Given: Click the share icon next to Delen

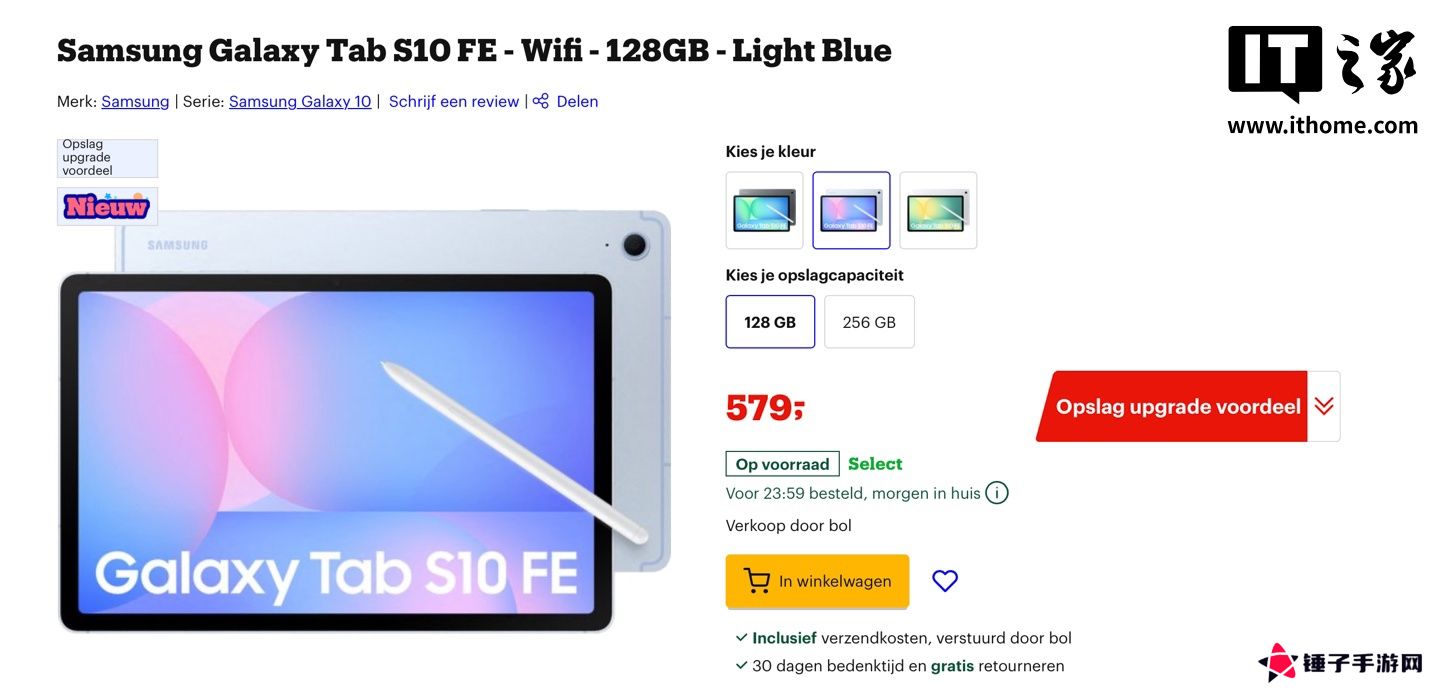Looking at the screenshot, I should pos(541,101).
